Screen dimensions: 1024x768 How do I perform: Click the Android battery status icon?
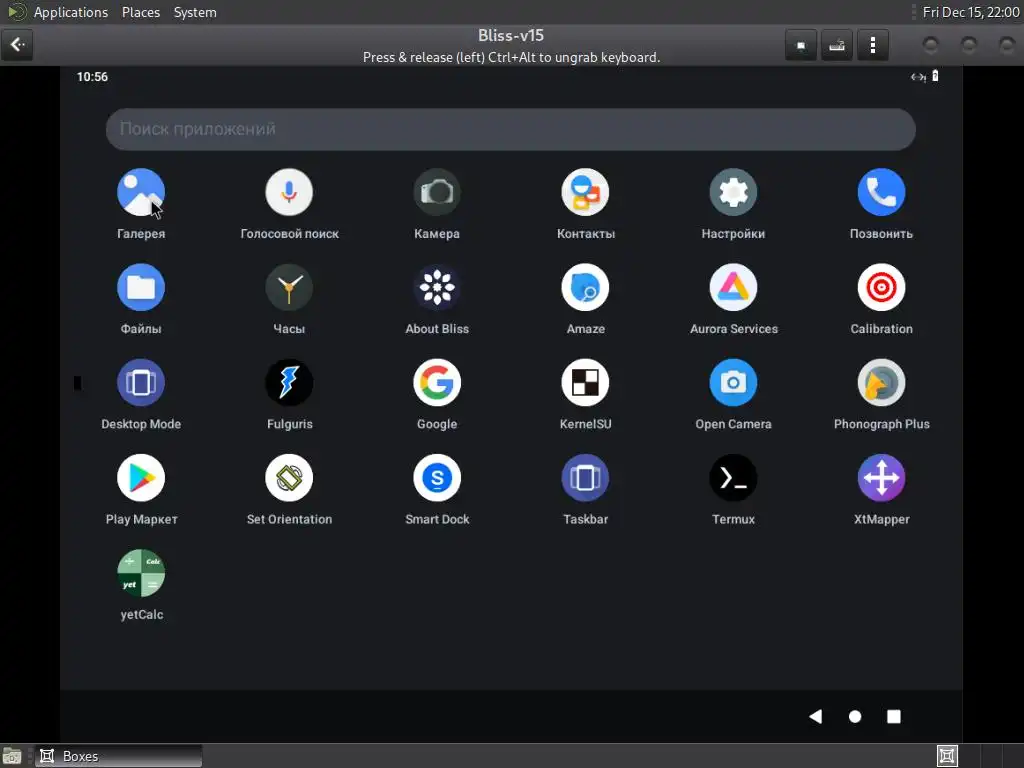pos(935,76)
